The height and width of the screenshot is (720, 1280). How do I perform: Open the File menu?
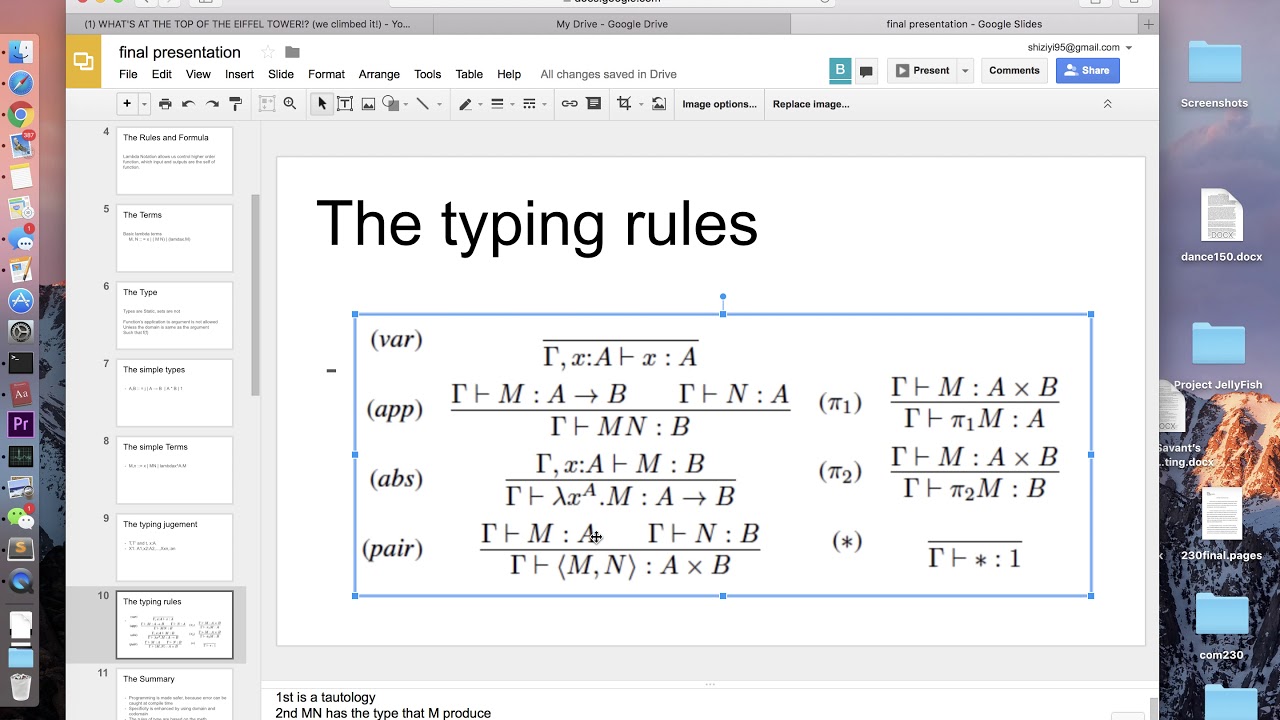pyautogui.click(x=128, y=74)
